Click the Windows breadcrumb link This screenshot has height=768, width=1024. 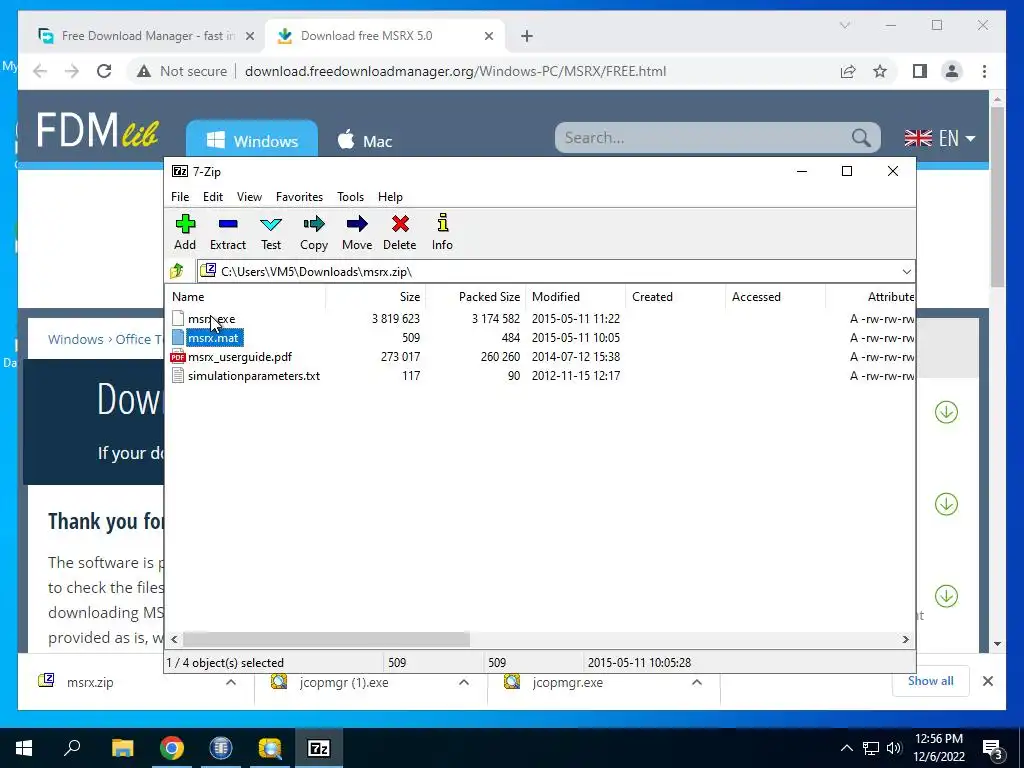[x=76, y=339]
